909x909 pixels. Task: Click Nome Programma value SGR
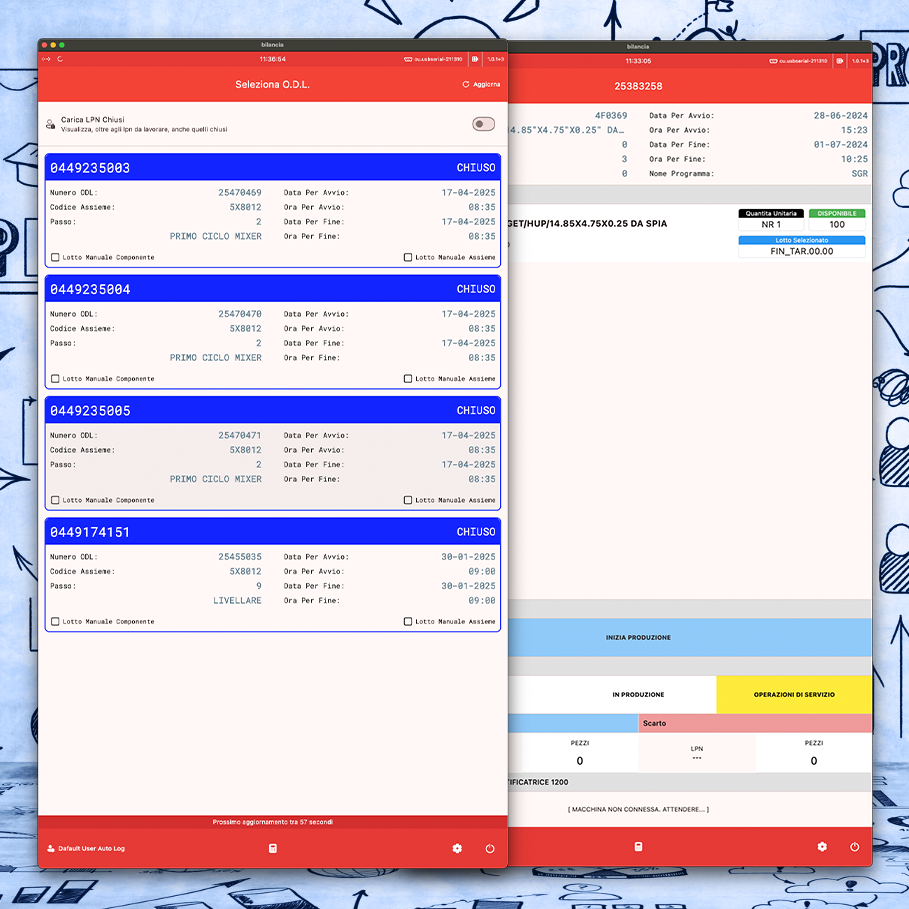tap(860, 173)
